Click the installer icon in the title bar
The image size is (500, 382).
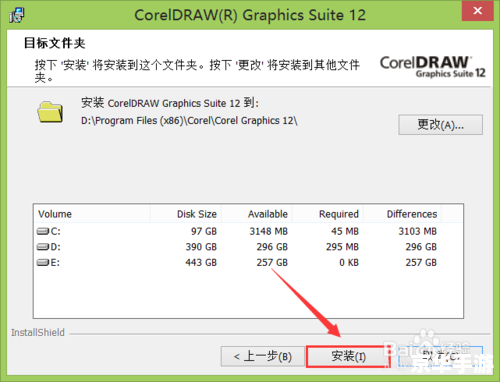tap(17, 15)
